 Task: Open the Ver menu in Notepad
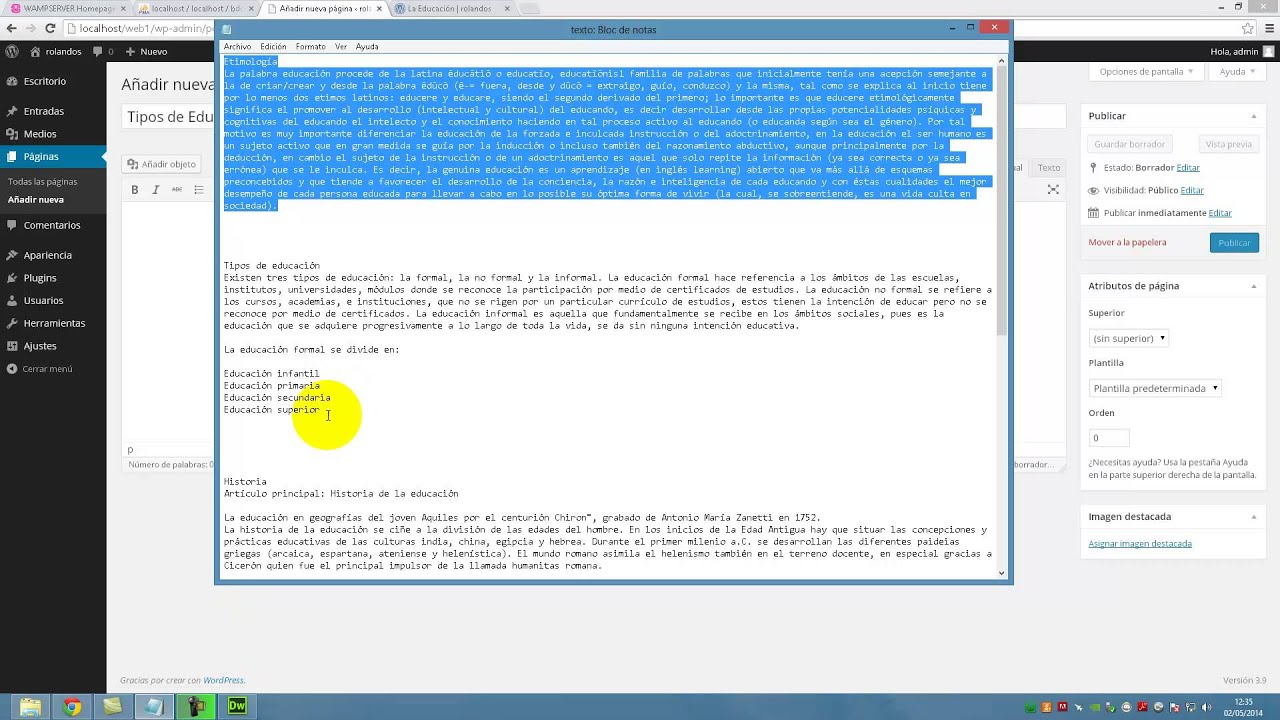pos(341,47)
